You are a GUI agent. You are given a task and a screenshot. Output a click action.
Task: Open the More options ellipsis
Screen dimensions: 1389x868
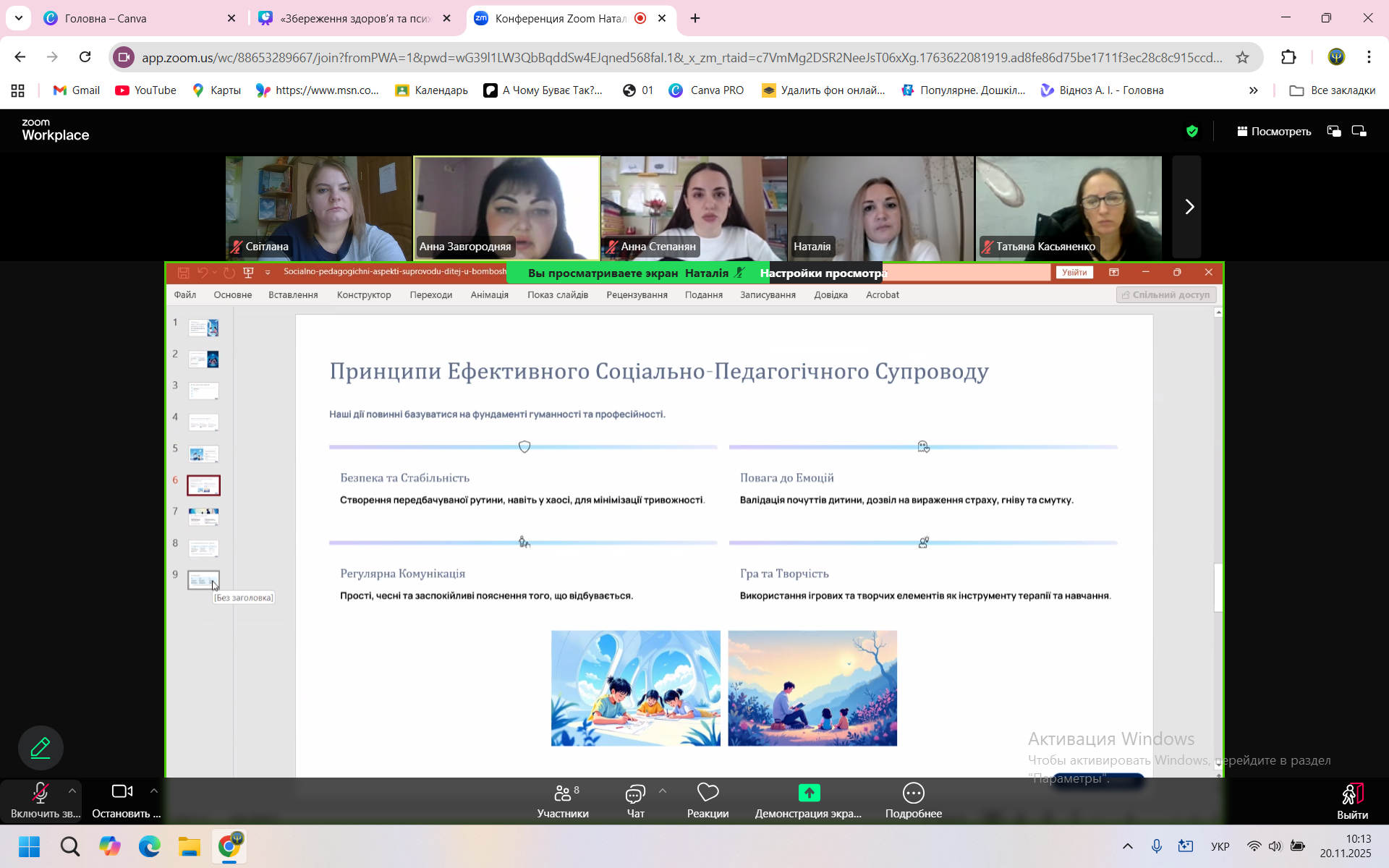point(914,793)
